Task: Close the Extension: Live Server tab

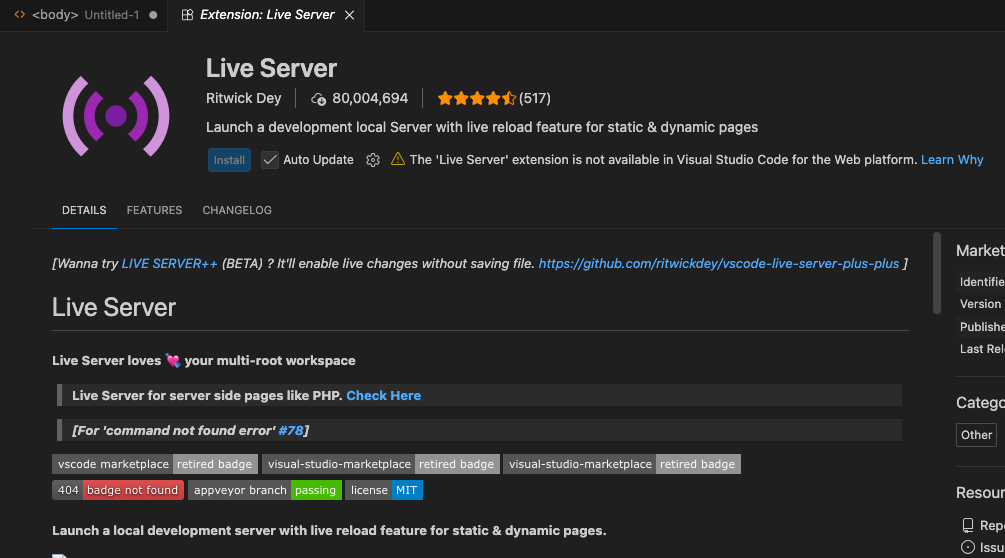Action: [349, 15]
